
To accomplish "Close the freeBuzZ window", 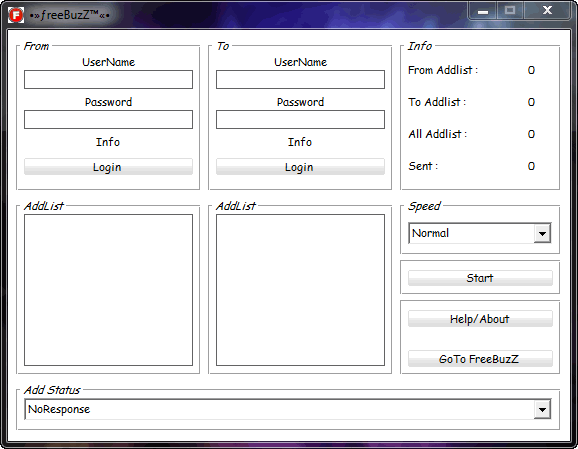I will click(547, 10).
